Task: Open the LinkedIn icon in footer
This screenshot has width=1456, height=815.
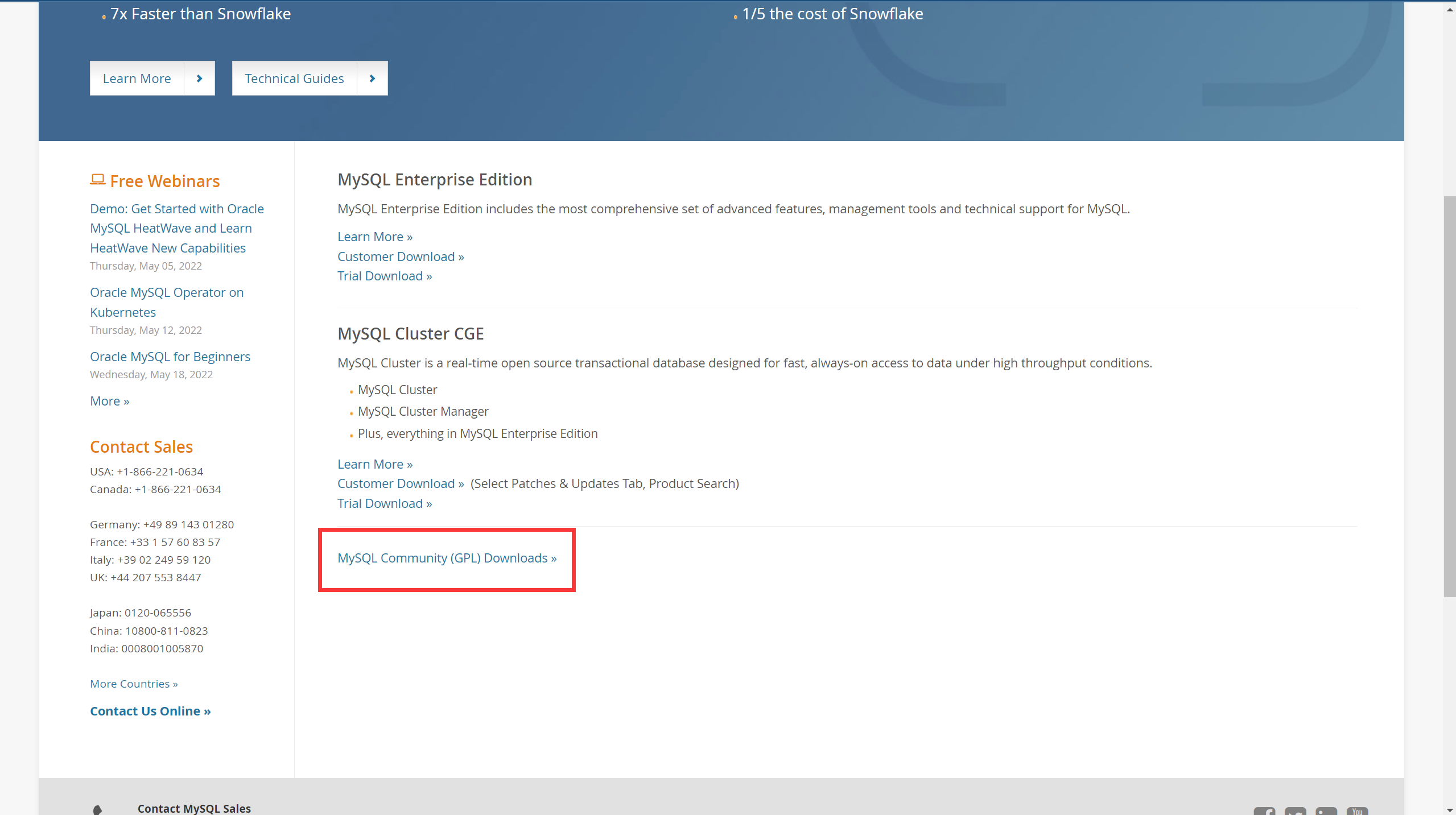Action: [1326, 811]
